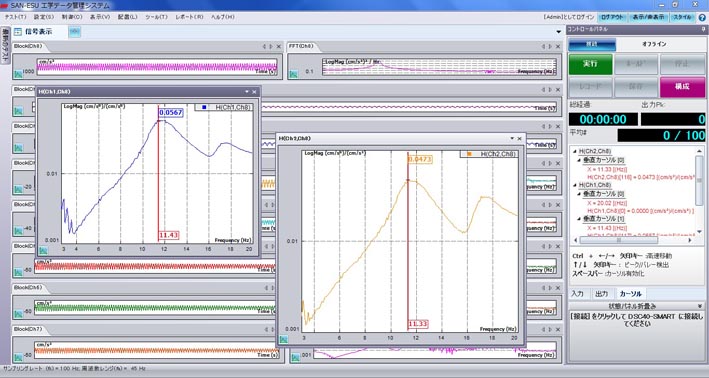Click the disabled 保存 button
The height and width of the screenshot is (378, 709).
636,87
